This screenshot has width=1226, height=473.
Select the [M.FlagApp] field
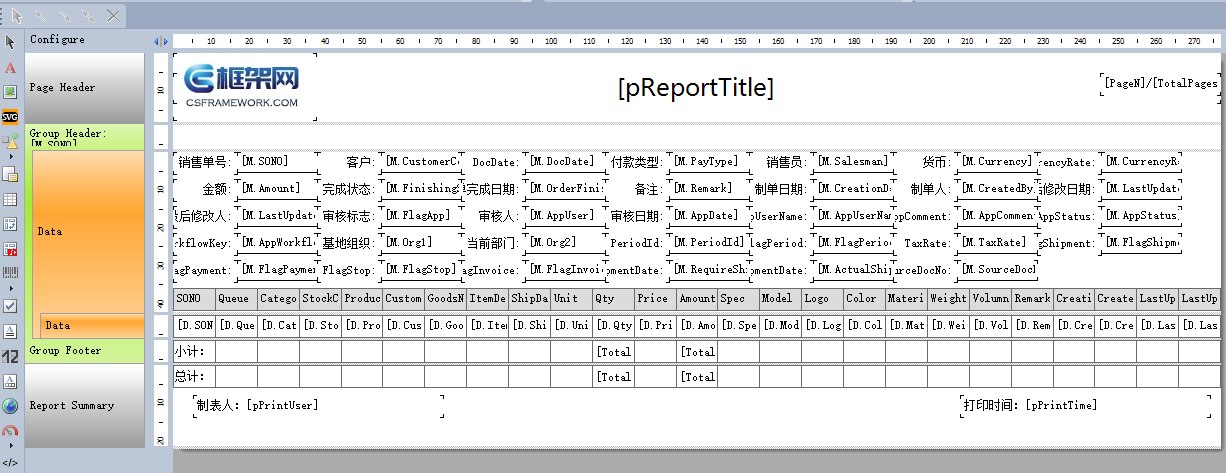tap(421, 215)
